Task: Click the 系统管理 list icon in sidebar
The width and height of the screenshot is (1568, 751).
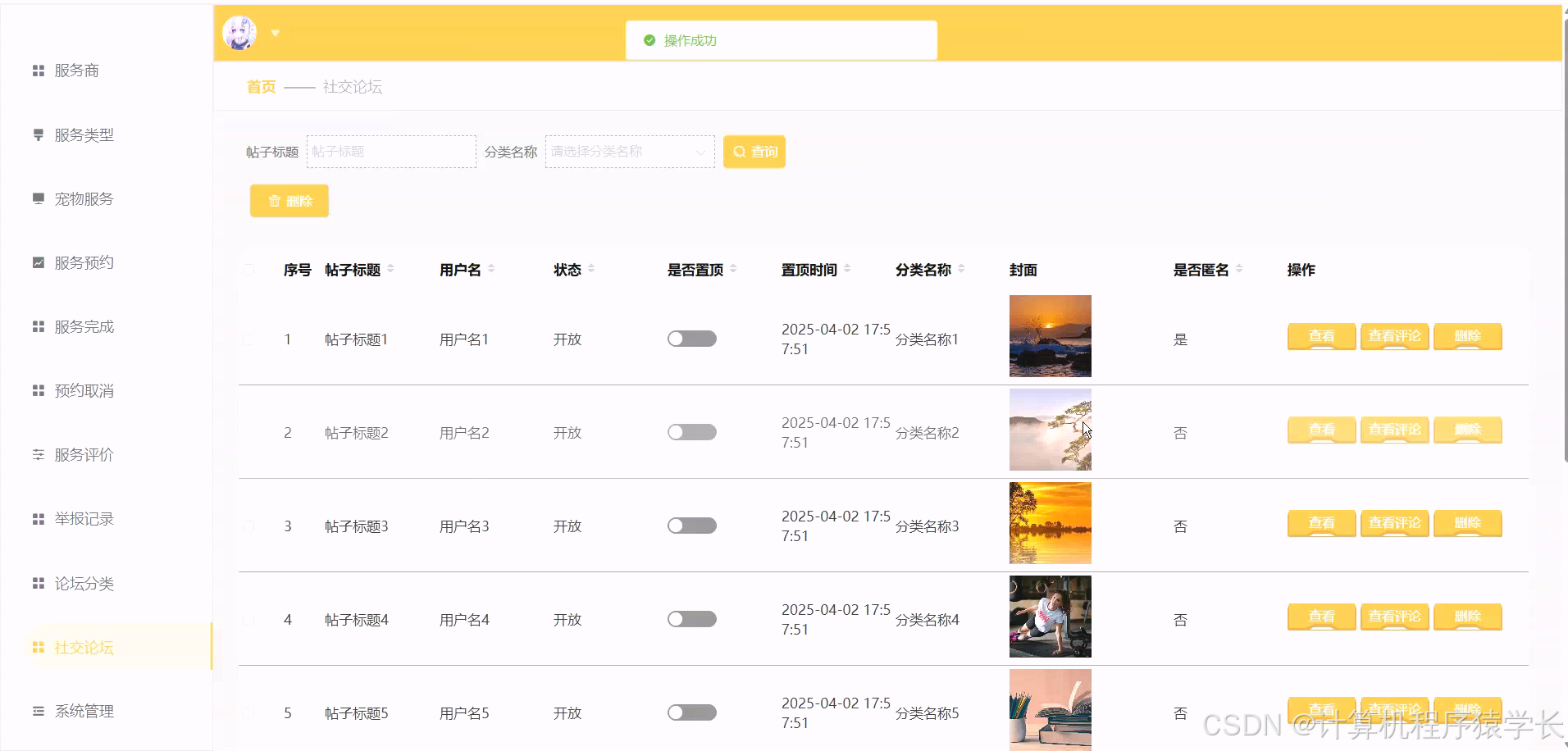Action: [x=38, y=711]
